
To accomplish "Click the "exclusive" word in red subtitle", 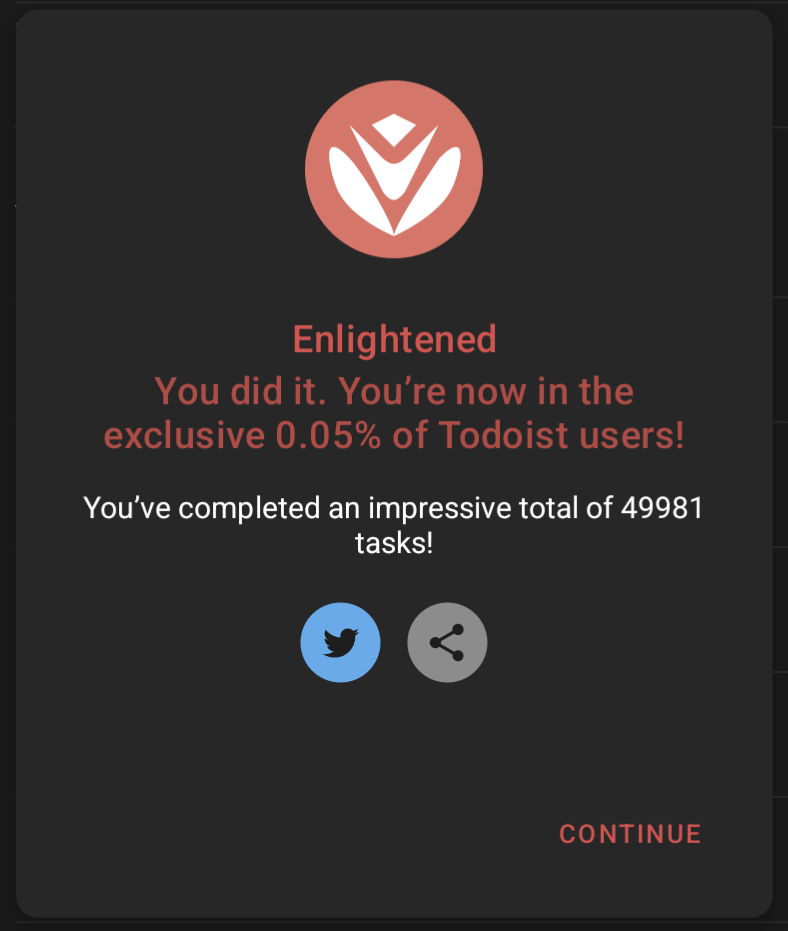I will [184, 435].
